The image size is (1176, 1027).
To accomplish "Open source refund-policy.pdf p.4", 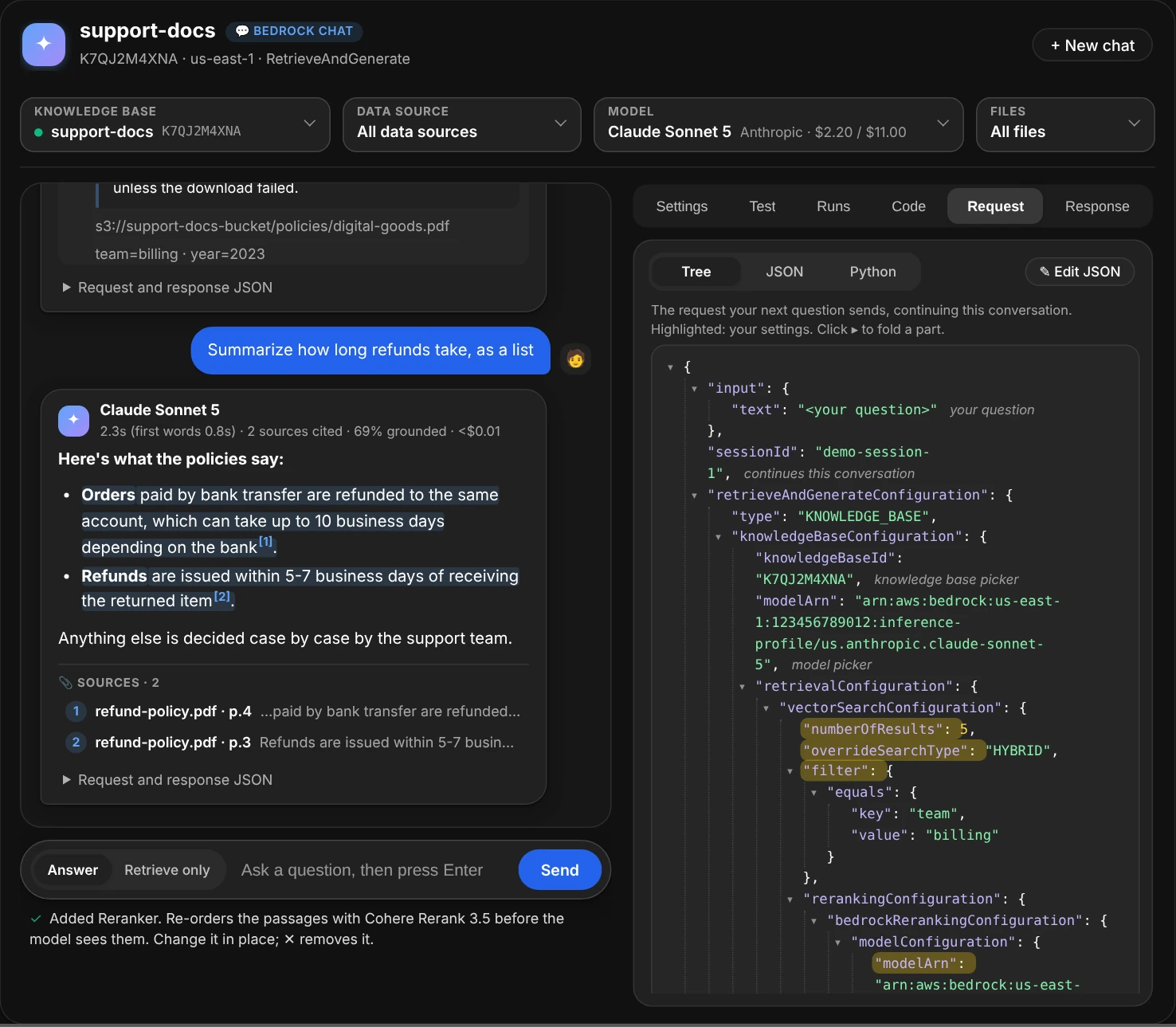I will coord(292,711).
